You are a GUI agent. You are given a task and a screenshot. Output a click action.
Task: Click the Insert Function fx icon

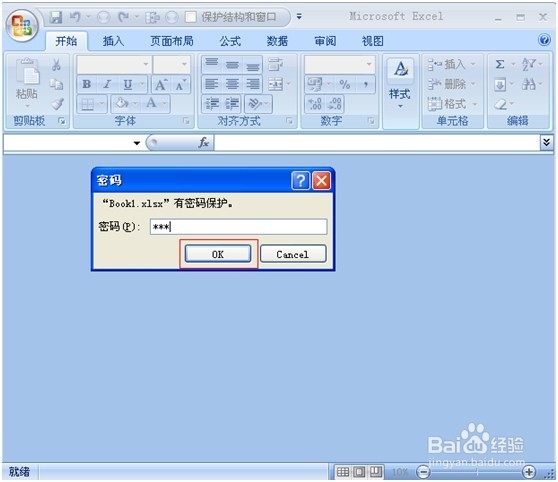[x=204, y=143]
